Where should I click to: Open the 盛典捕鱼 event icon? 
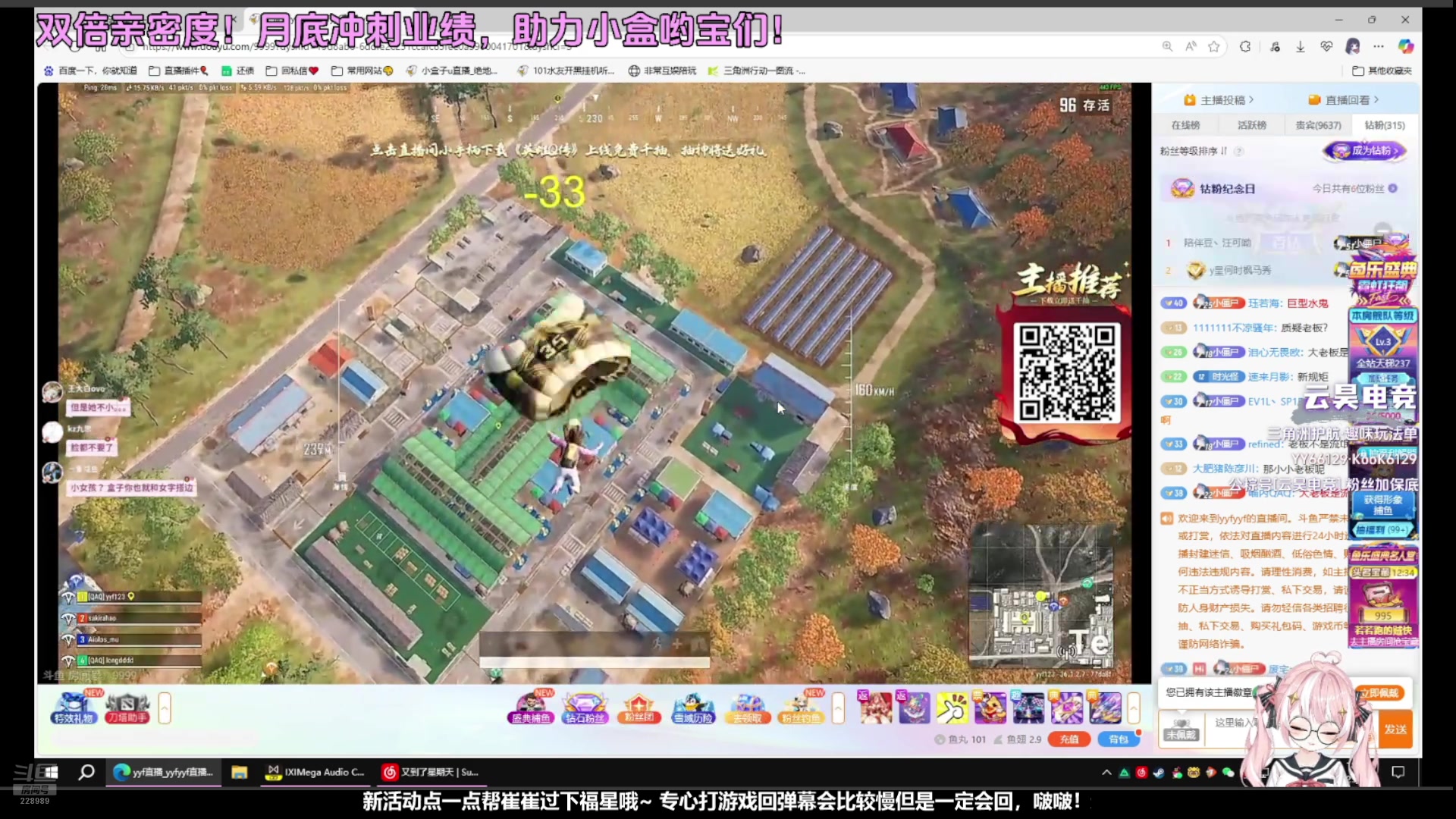530,708
